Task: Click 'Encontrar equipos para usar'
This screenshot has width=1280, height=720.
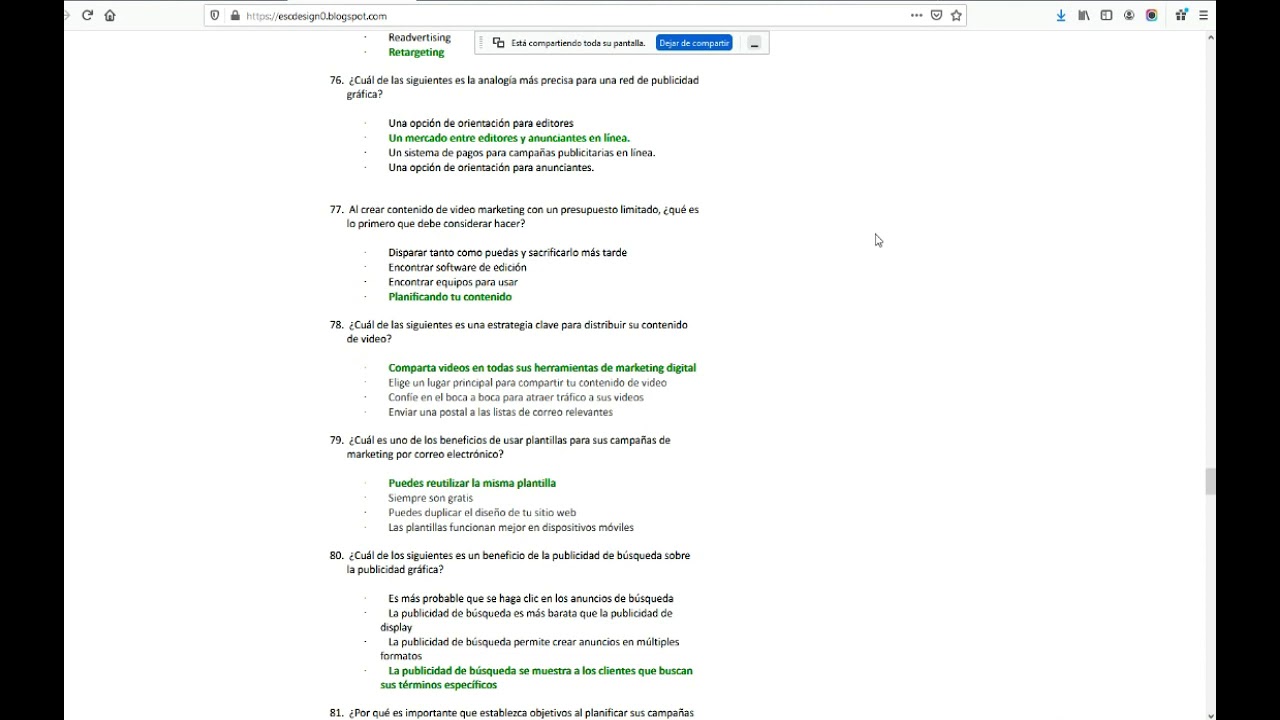Action: 452,282
